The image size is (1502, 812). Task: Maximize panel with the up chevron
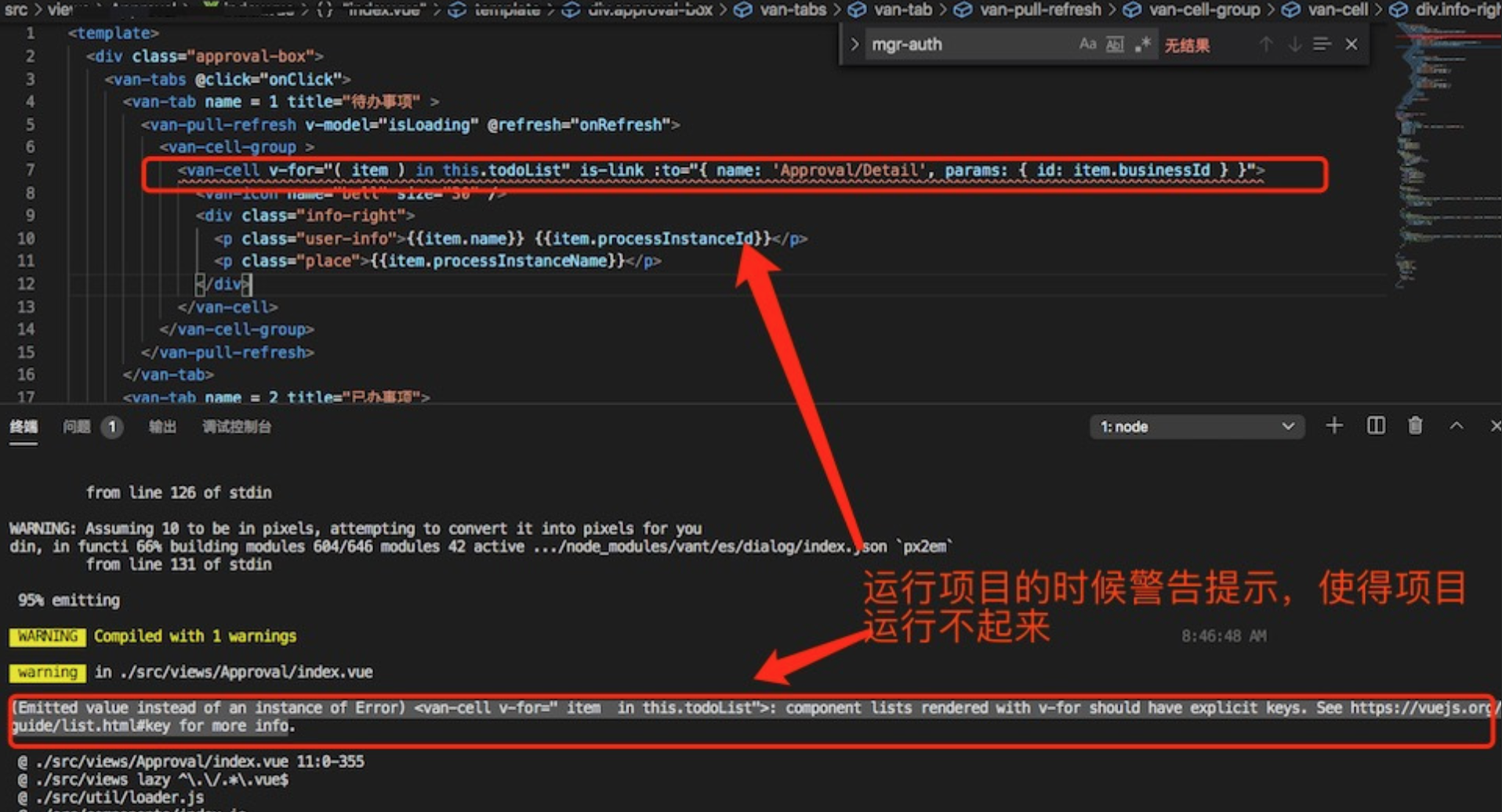tap(1457, 426)
